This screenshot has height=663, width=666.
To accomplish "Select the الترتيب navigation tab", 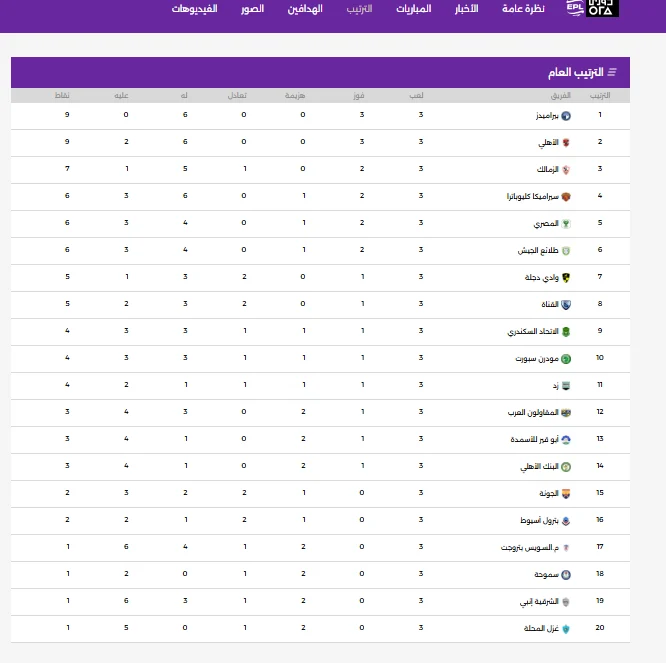I will click(359, 8).
